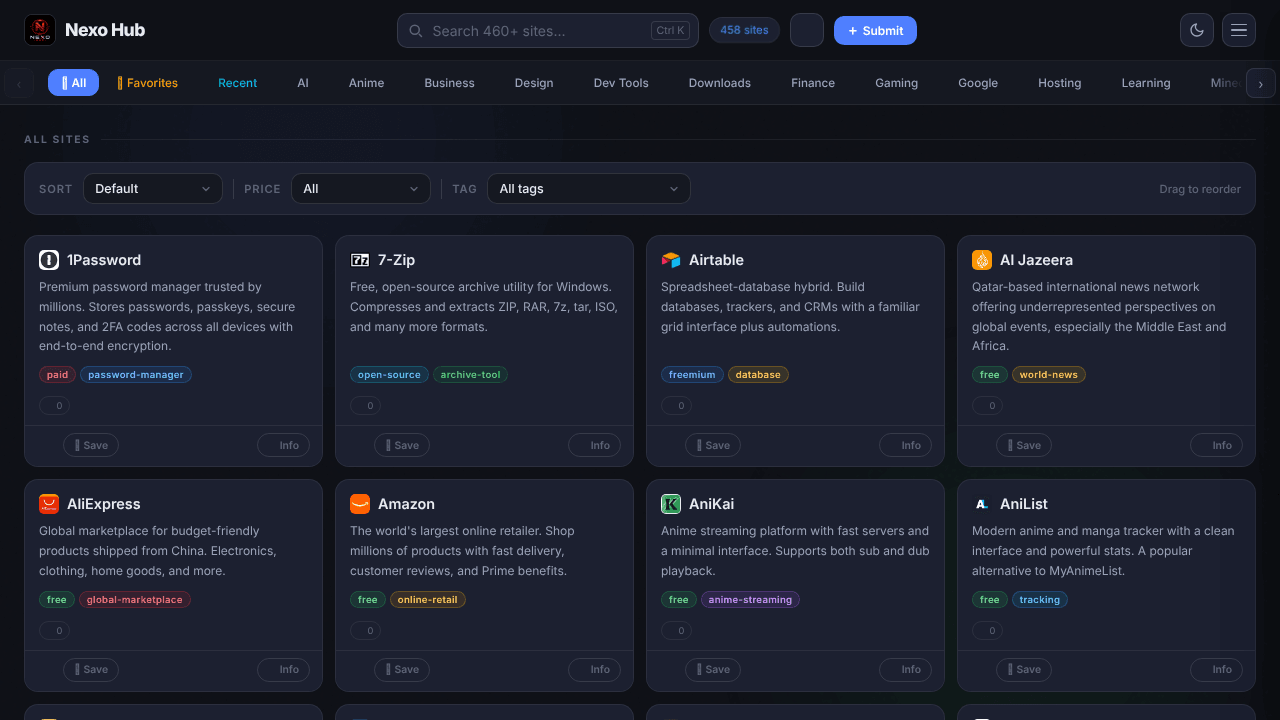Save the AniList site
This screenshot has height=720, width=1280.
point(1024,670)
